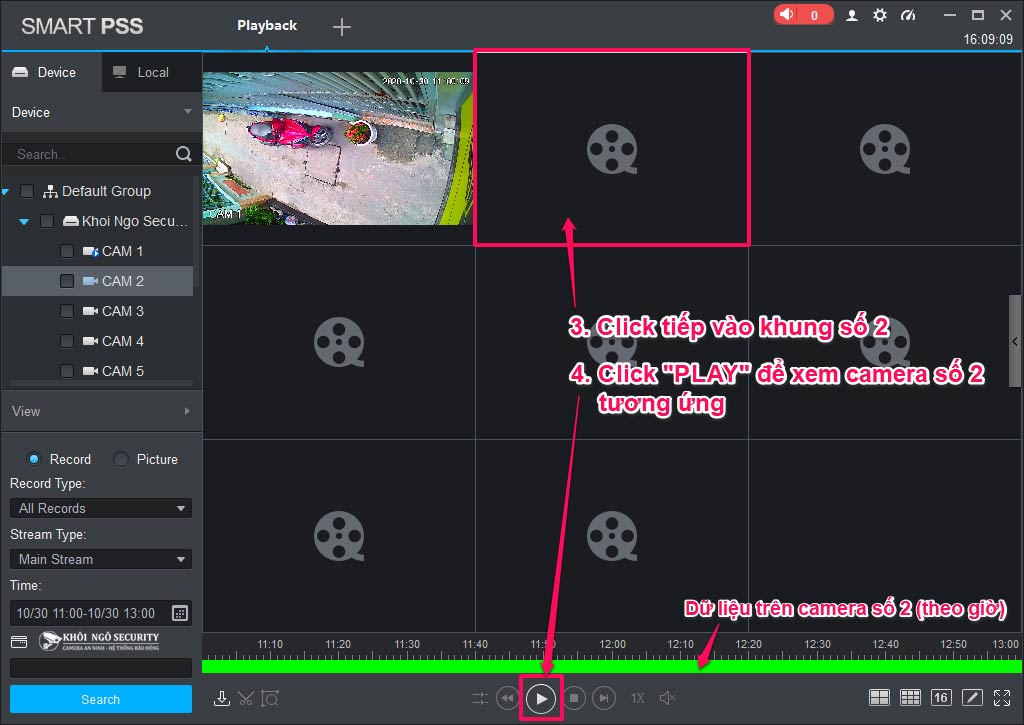Switch to the Device tab
The width and height of the screenshot is (1024, 725).
[x=52, y=72]
